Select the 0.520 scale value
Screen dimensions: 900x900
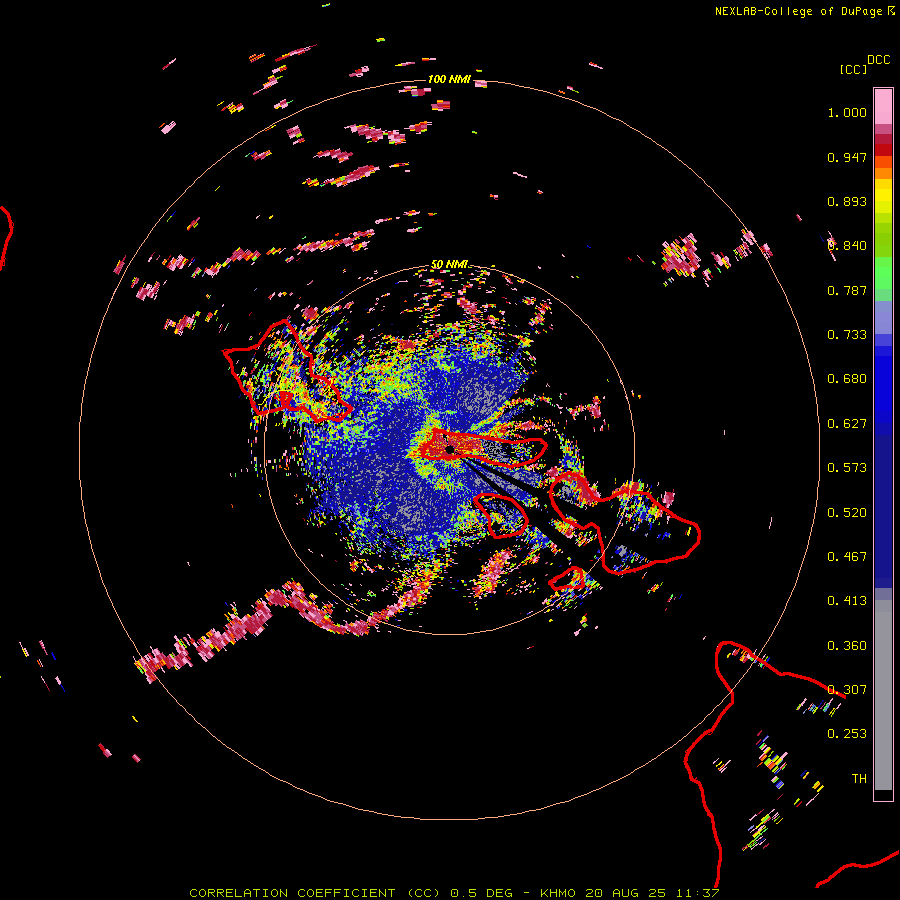point(847,513)
